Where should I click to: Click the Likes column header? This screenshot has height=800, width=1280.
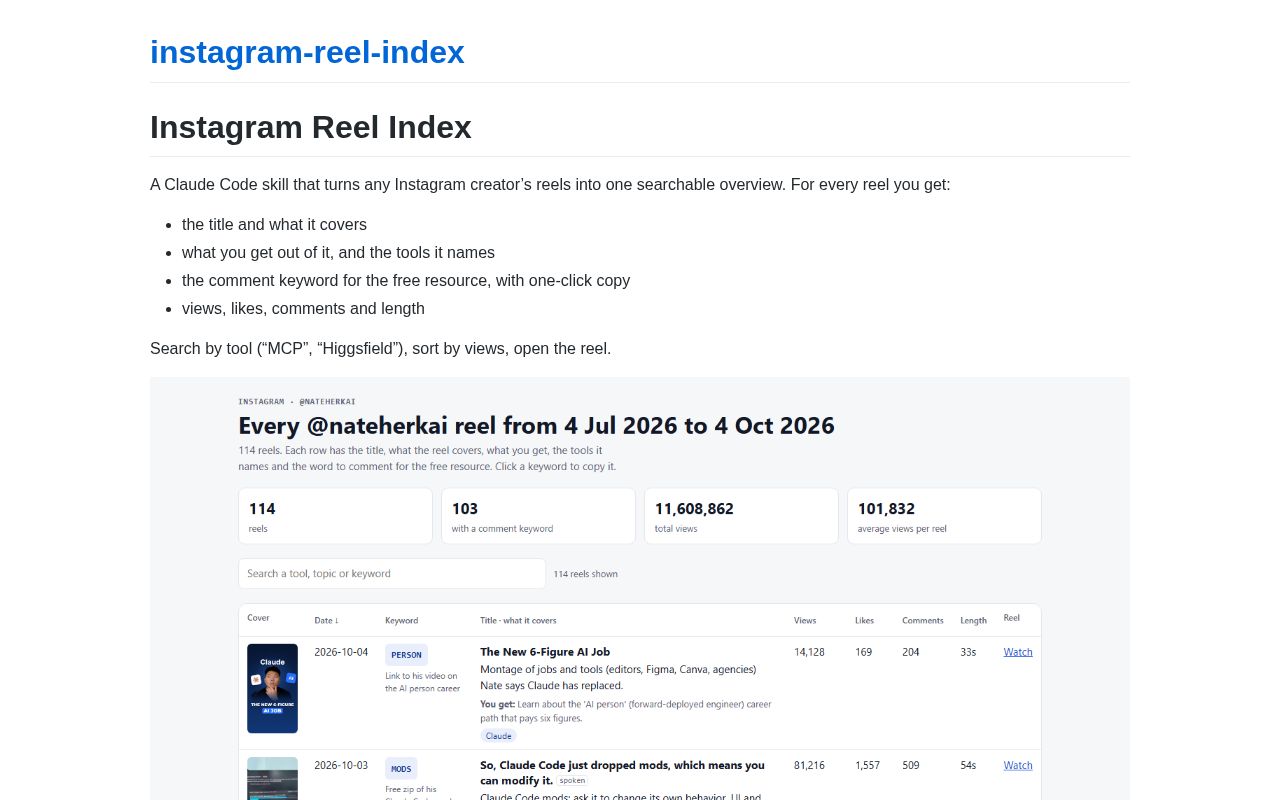(864, 620)
